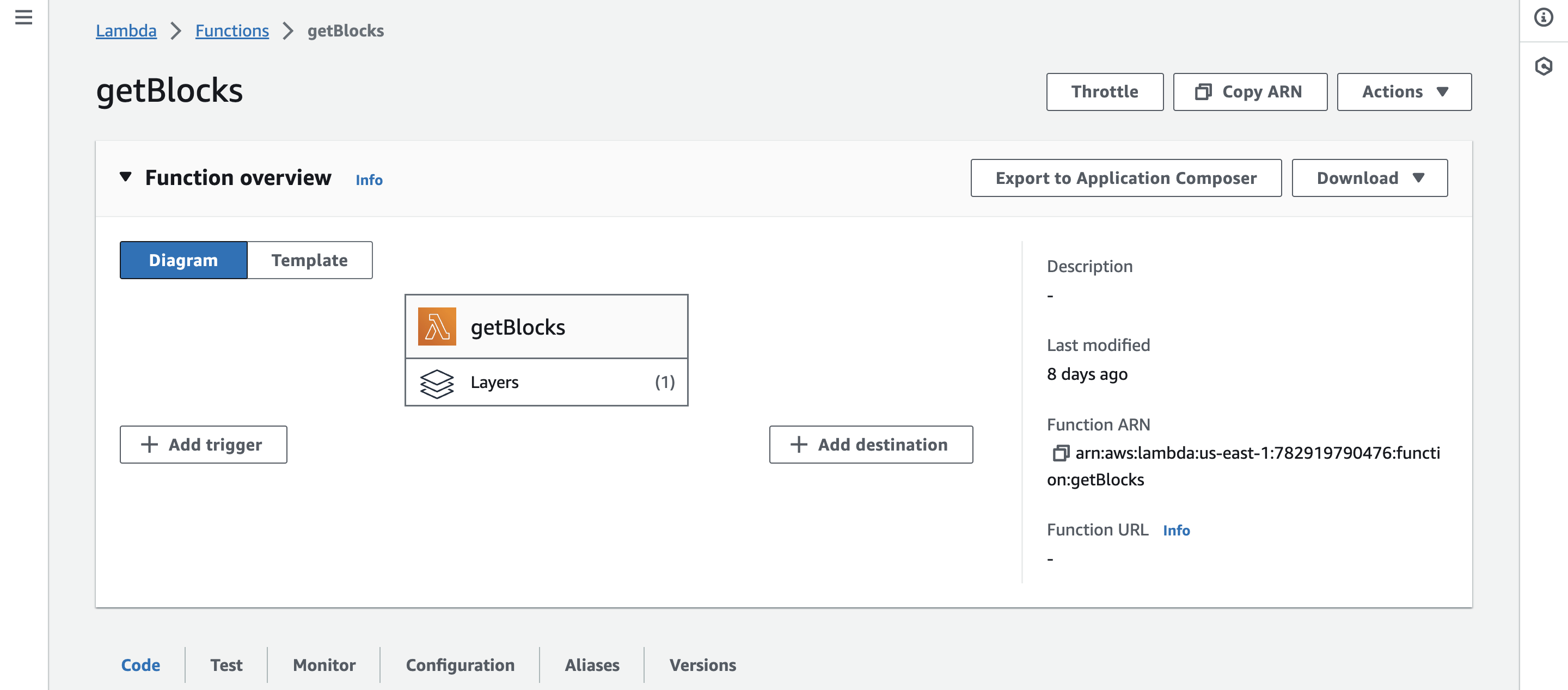Open the Code tab

tap(140, 665)
